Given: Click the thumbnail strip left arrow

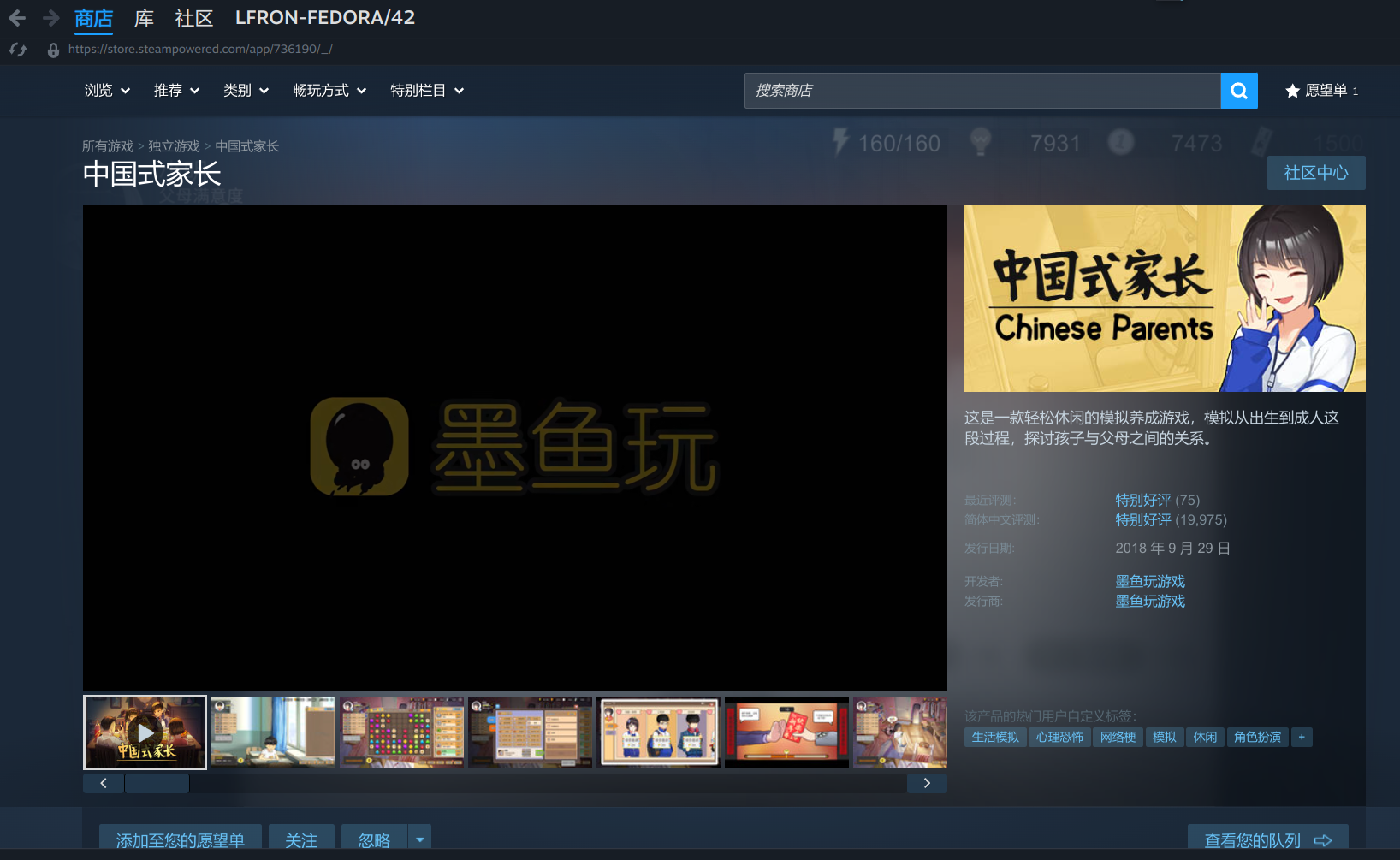Looking at the screenshot, I should point(104,783).
